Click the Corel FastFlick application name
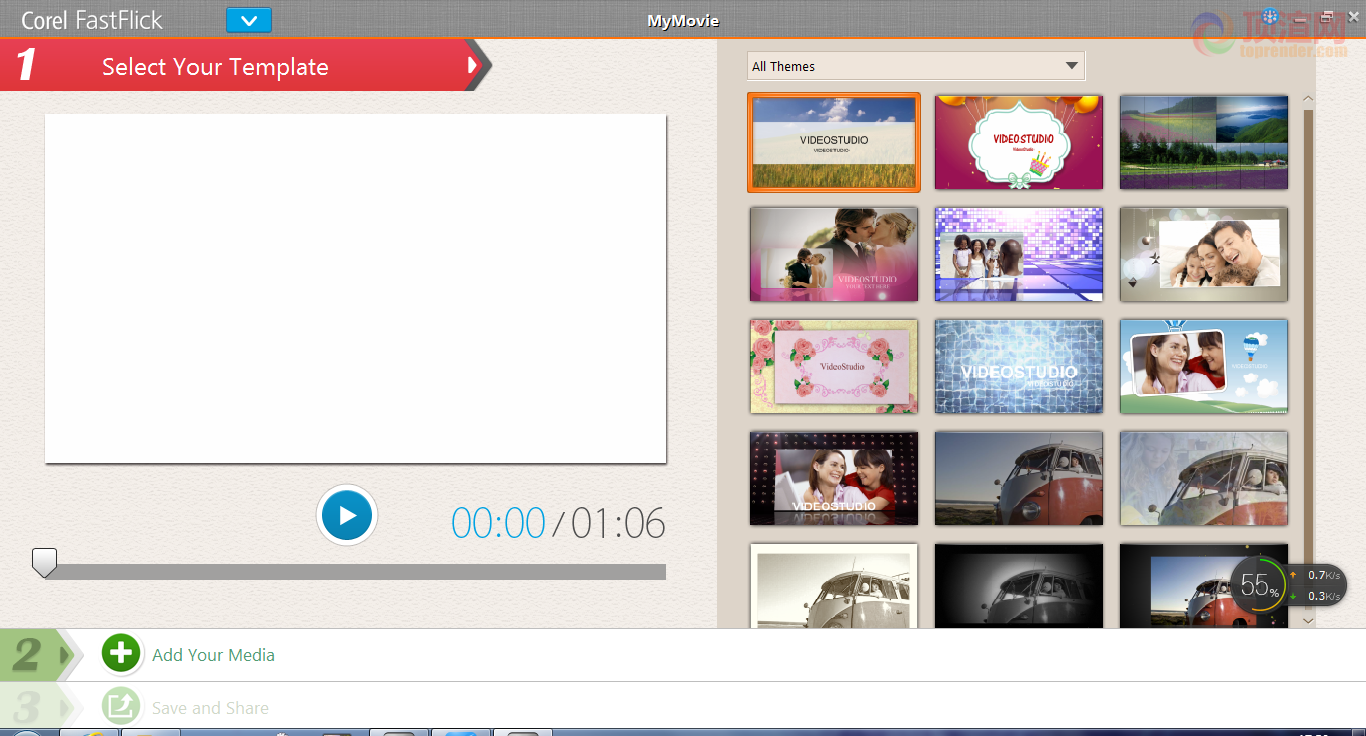This screenshot has height=736, width=1366. [x=92, y=20]
